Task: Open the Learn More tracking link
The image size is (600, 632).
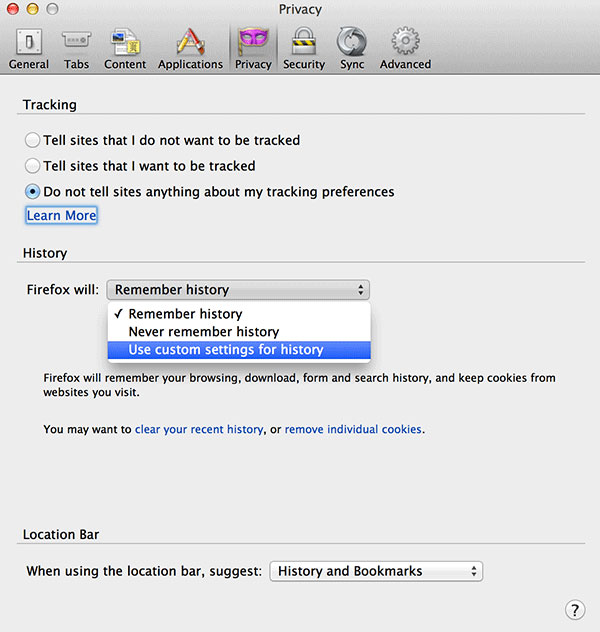Action: click(x=61, y=216)
